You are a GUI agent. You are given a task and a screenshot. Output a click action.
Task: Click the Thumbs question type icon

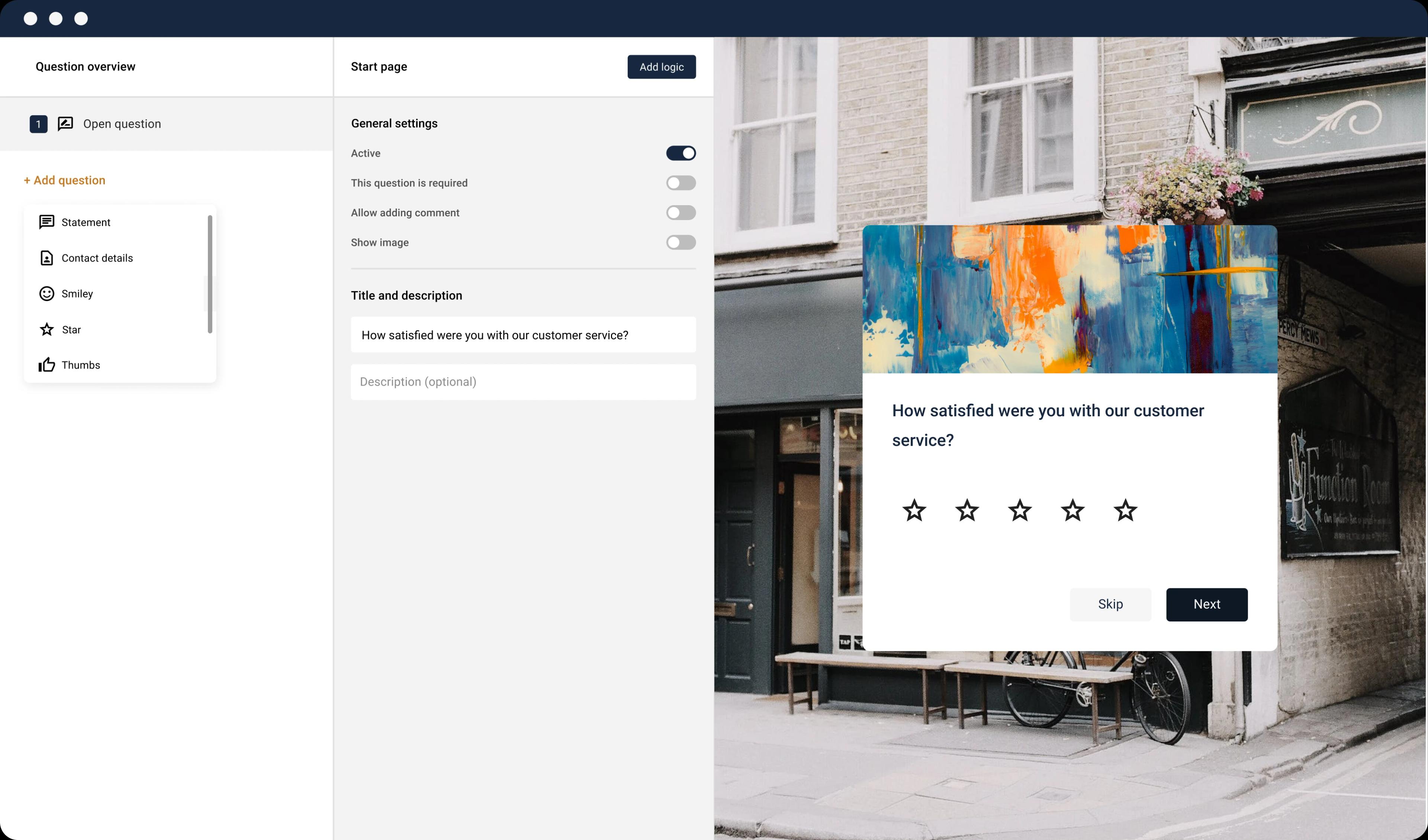pyautogui.click(x=46, y=364)
